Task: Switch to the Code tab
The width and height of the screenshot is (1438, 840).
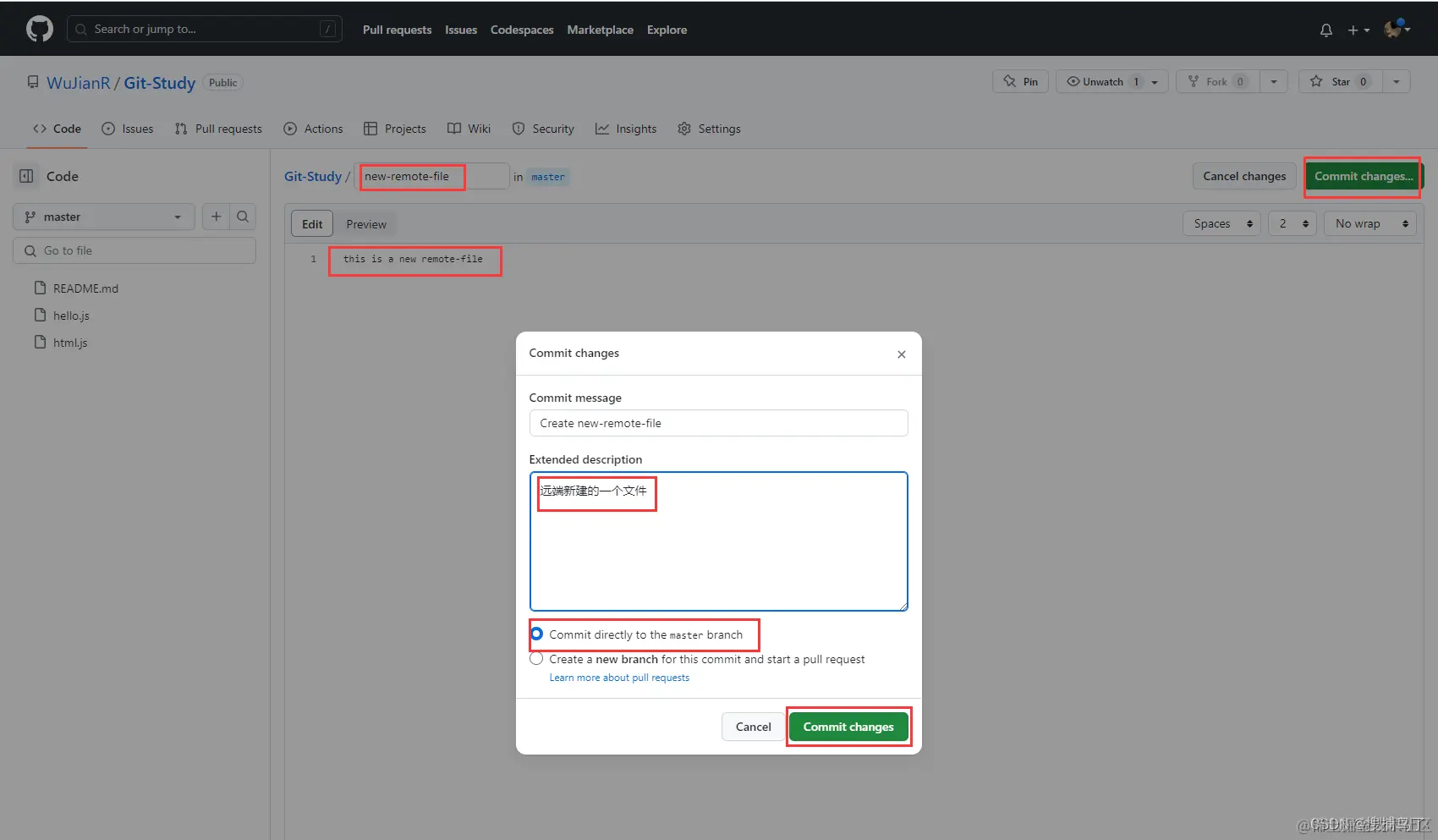Action: pyautogui.click(x=58, y=129)
